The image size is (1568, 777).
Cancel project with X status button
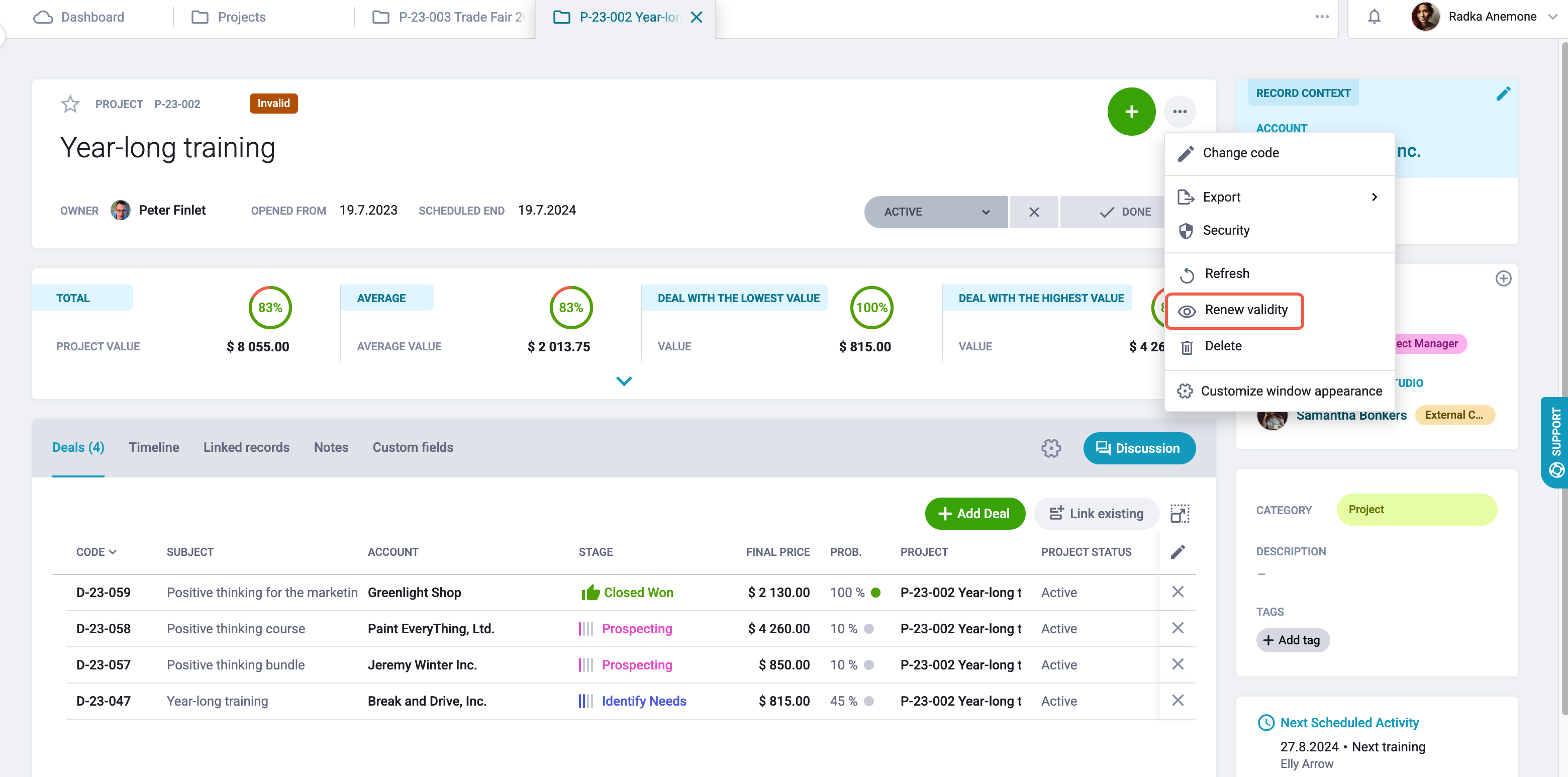click(x=1034, y=212)
